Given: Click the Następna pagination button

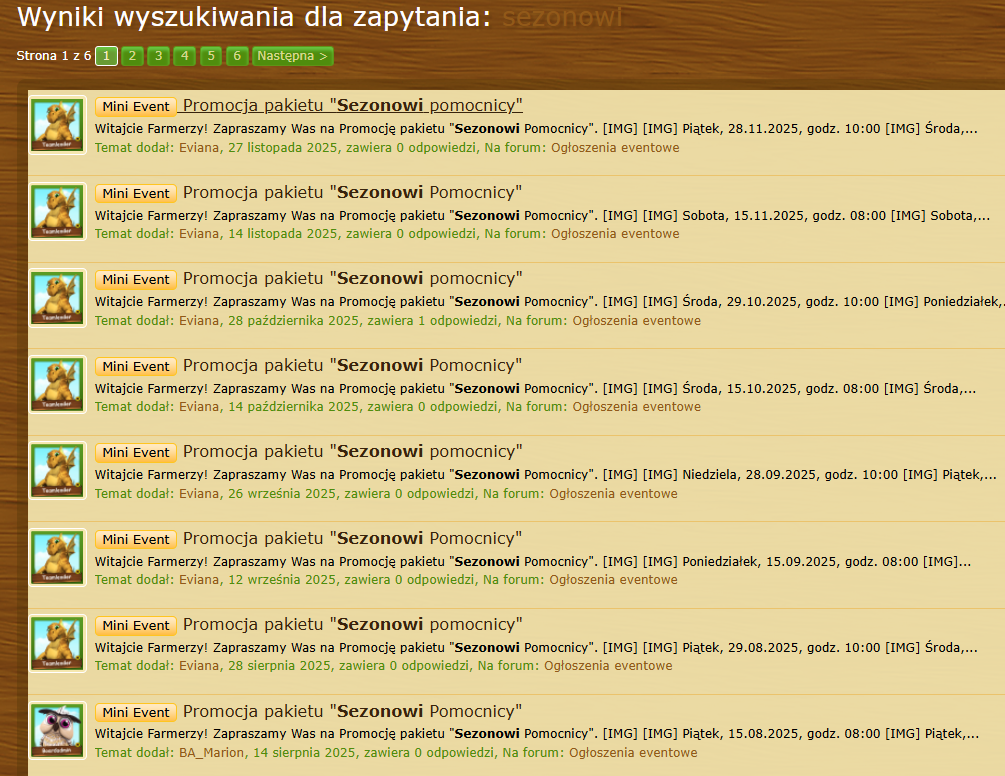Looking at the screenshot, I should 292,56.
